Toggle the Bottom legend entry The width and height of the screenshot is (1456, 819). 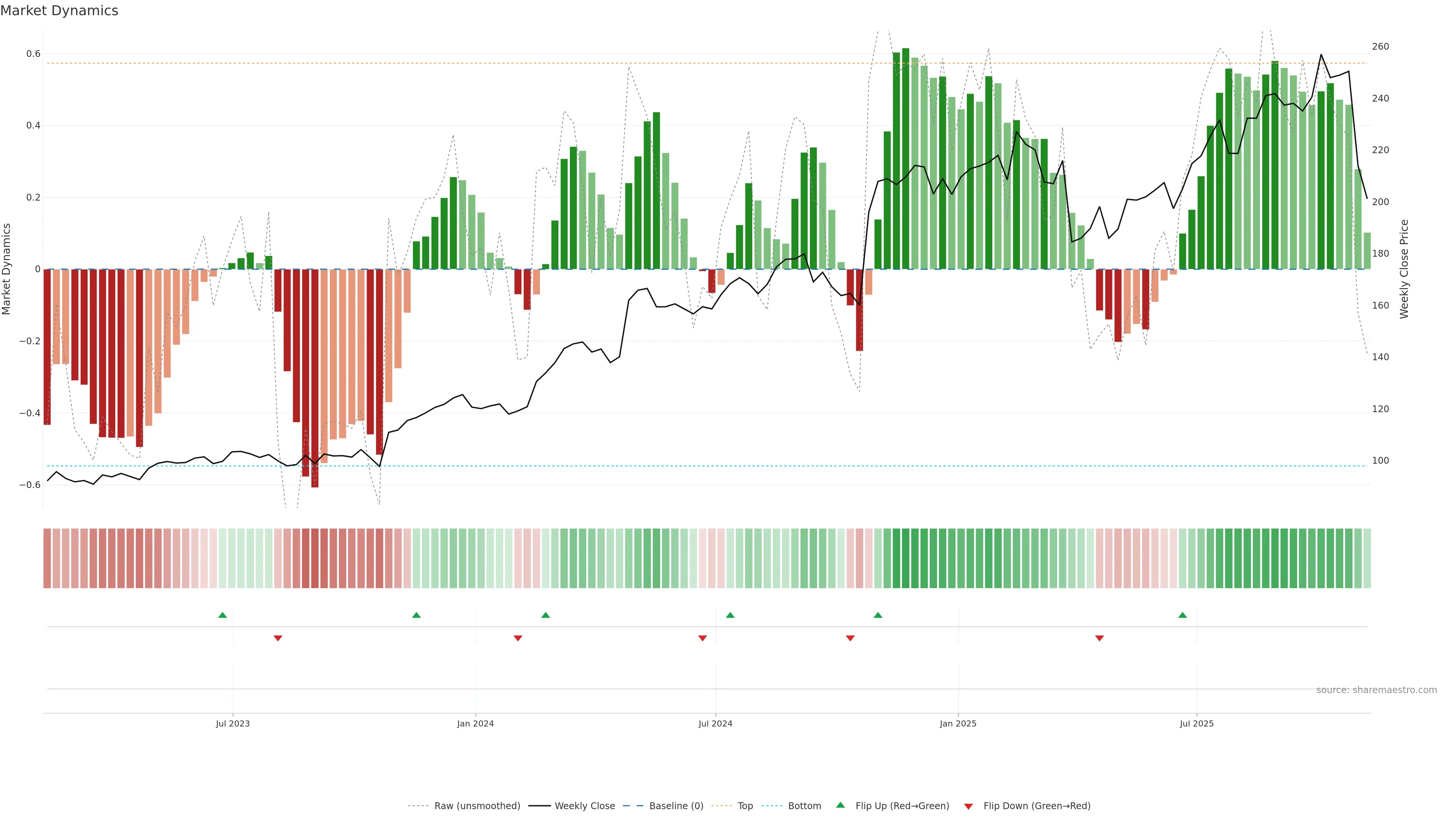coord(804,806)
